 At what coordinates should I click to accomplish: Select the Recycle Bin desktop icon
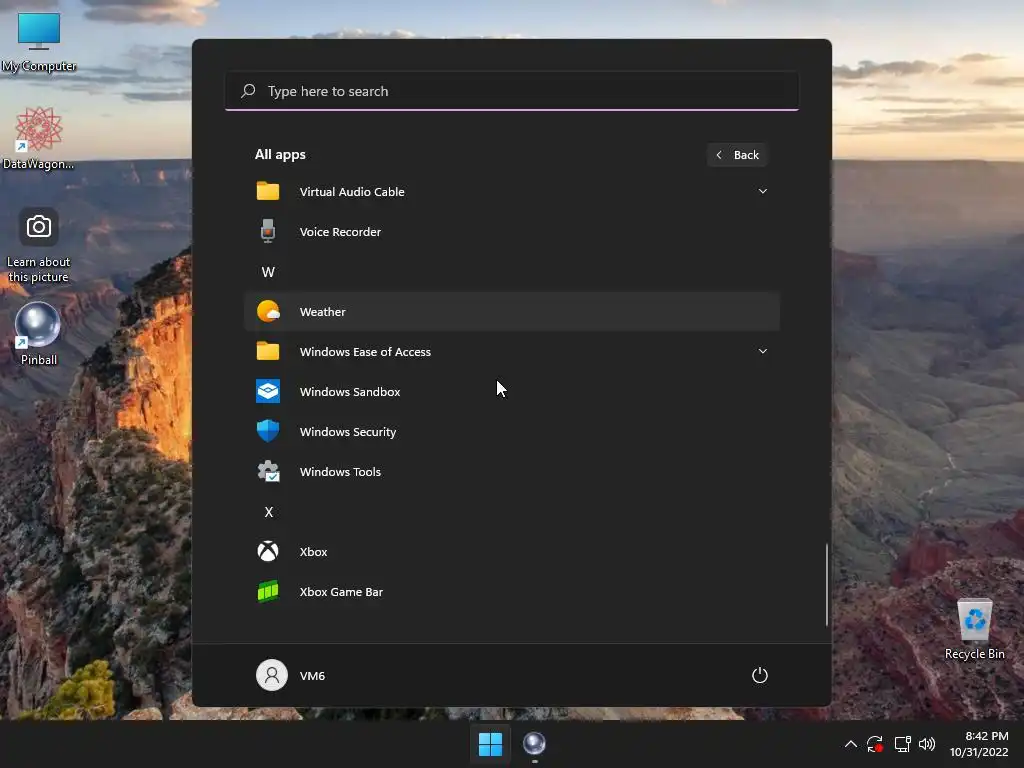pos(974,629)
